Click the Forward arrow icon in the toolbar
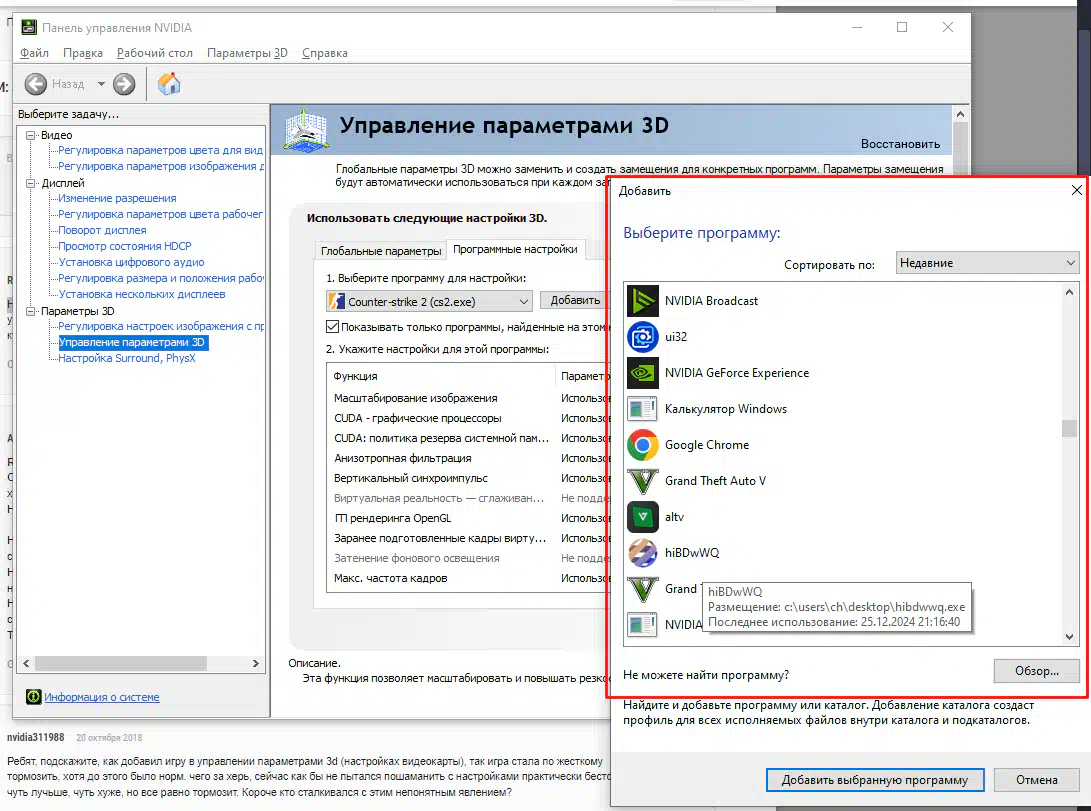Image resolution: width=1091 pixels, height=811 pixels. [124, 84]
